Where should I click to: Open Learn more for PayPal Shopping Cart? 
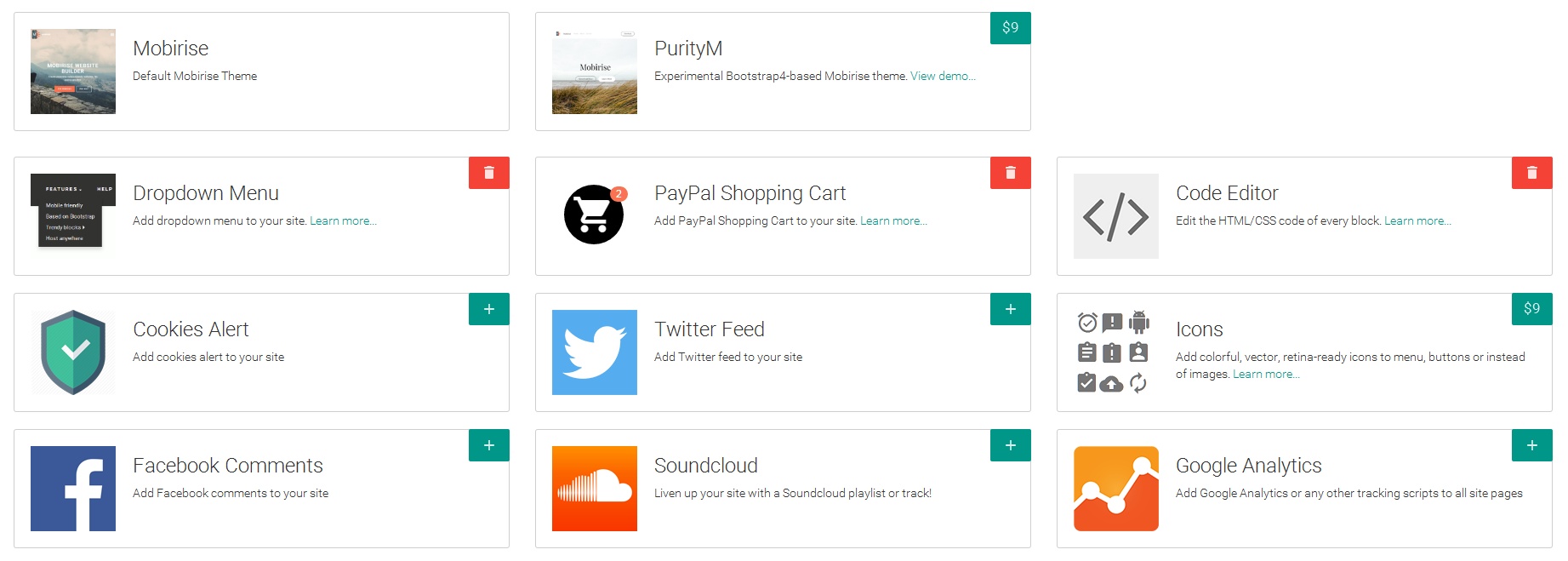893,220
